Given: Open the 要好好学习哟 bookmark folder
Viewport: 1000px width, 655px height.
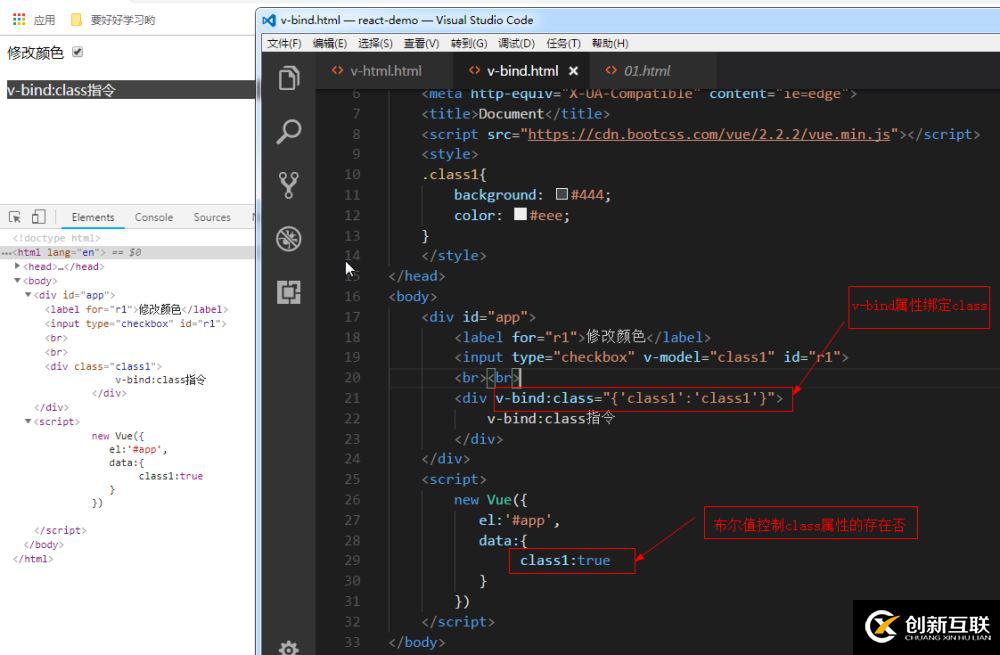Looking at the screenshot, I should (114, 20).
